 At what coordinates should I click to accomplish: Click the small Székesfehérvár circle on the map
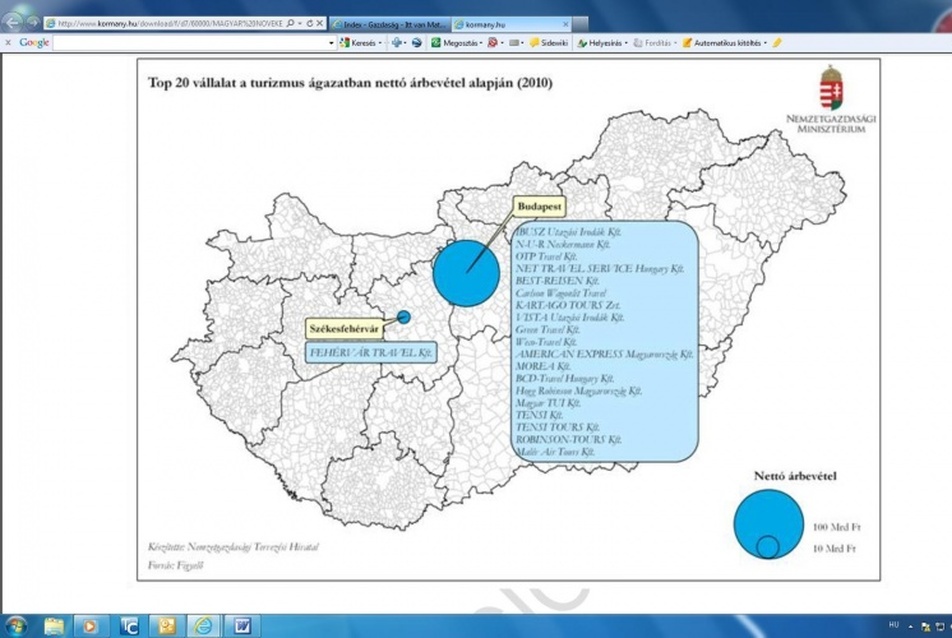coord(404,317)
